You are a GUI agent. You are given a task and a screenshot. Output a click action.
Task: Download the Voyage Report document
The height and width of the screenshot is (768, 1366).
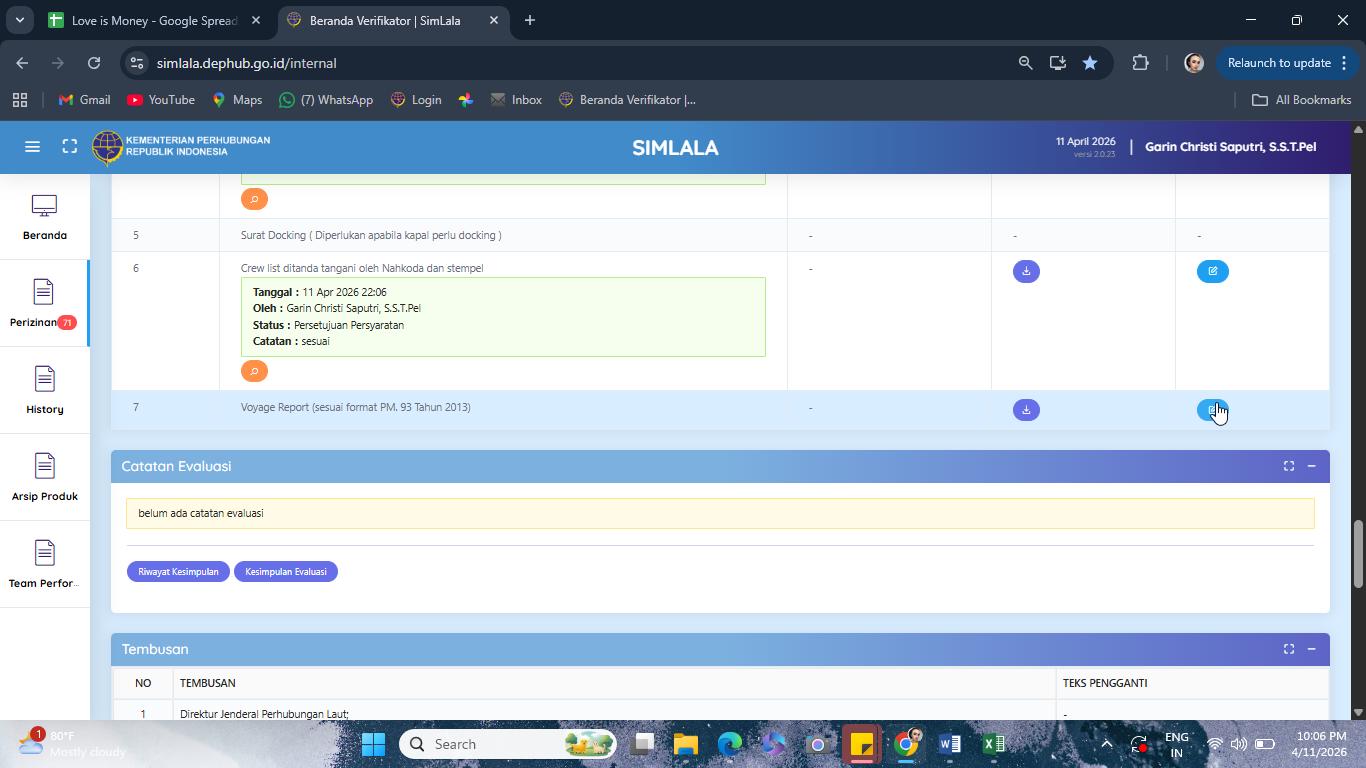click(x=1026, y=410)
